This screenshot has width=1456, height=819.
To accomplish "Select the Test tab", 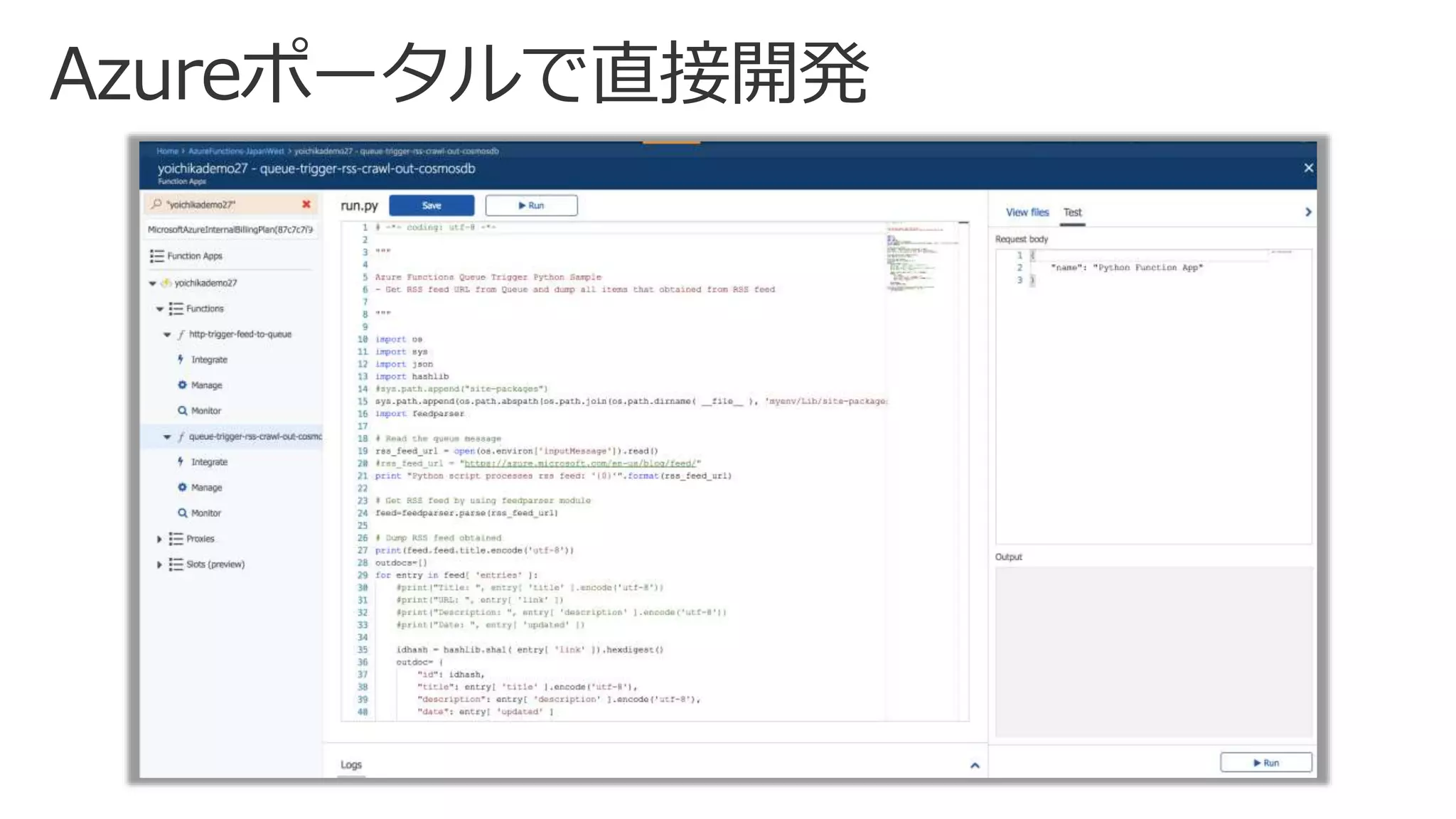I will click(1072, 212).
